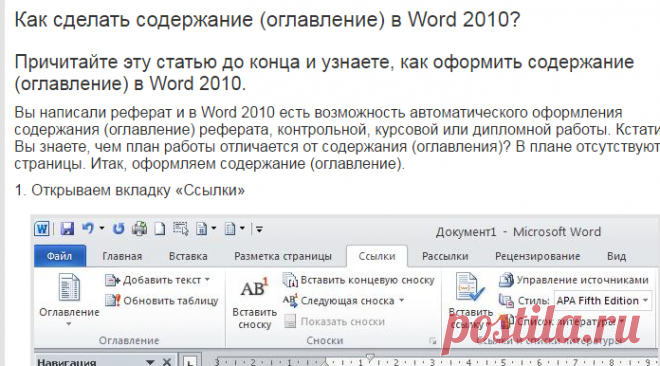The width and height of the screenshot is (660, 366).
Task: Switch to the Рассылки tab
Action: (445, 256)
